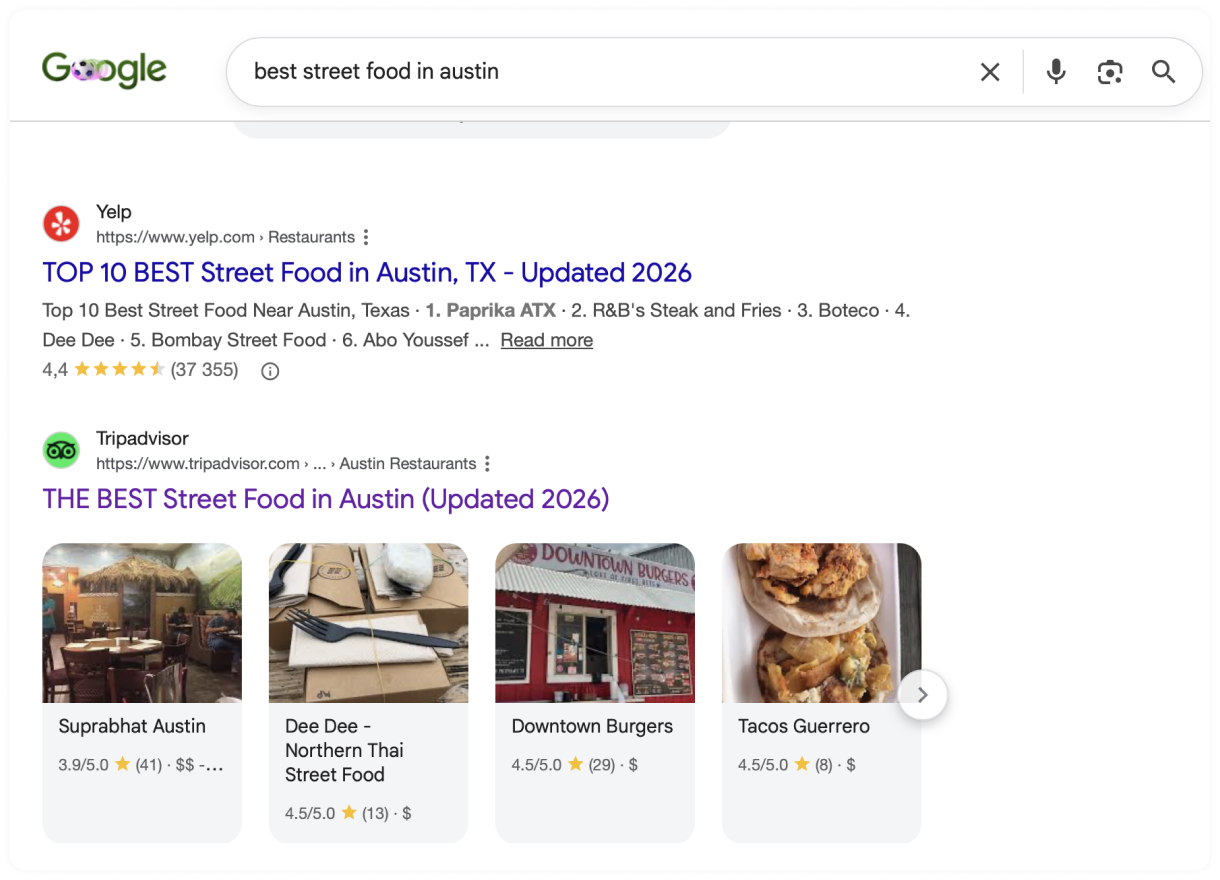Open the Tacos Guerrero photo
The image size is (1220, 880).
click(x=821, y=623)
